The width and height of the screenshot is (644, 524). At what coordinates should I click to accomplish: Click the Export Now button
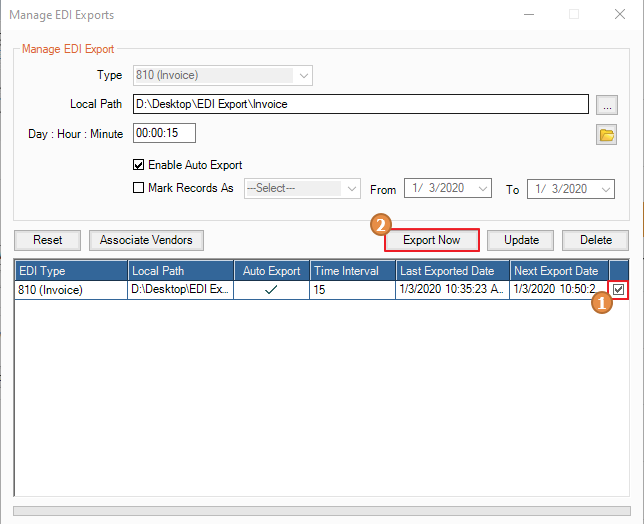[x=432, y=240]
